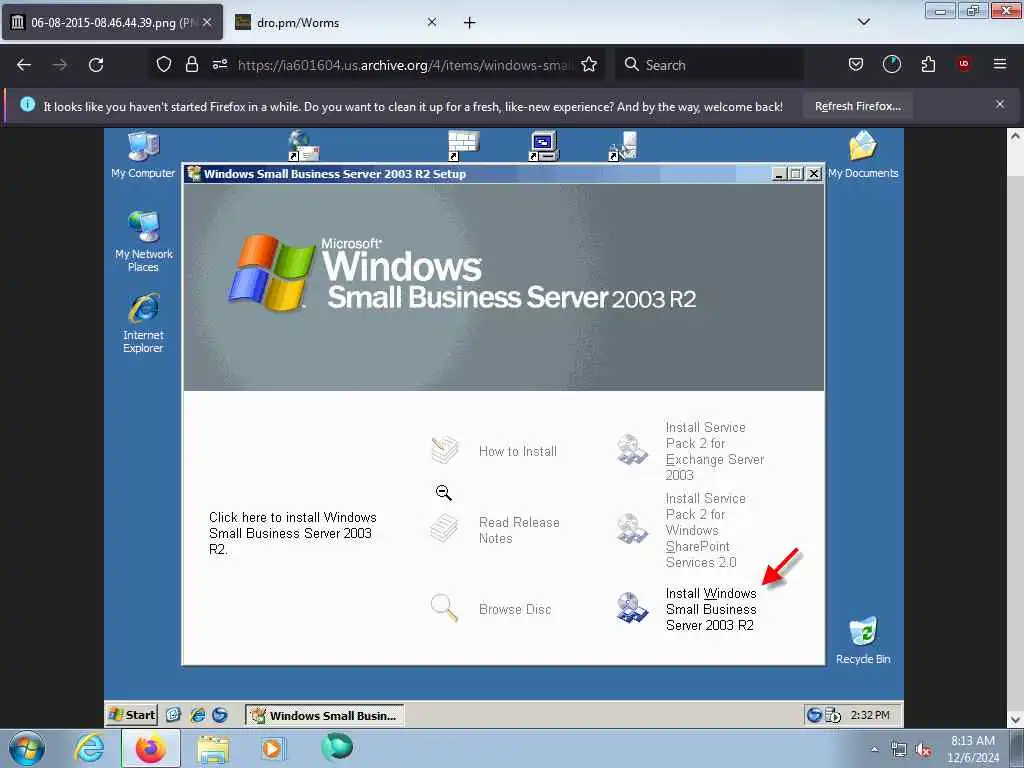Screen dimensions: 1024x768
Task: Click Install Windows Small Business Server 2003 R2 text
Action: pyautogui.click(x=711, y=609)
